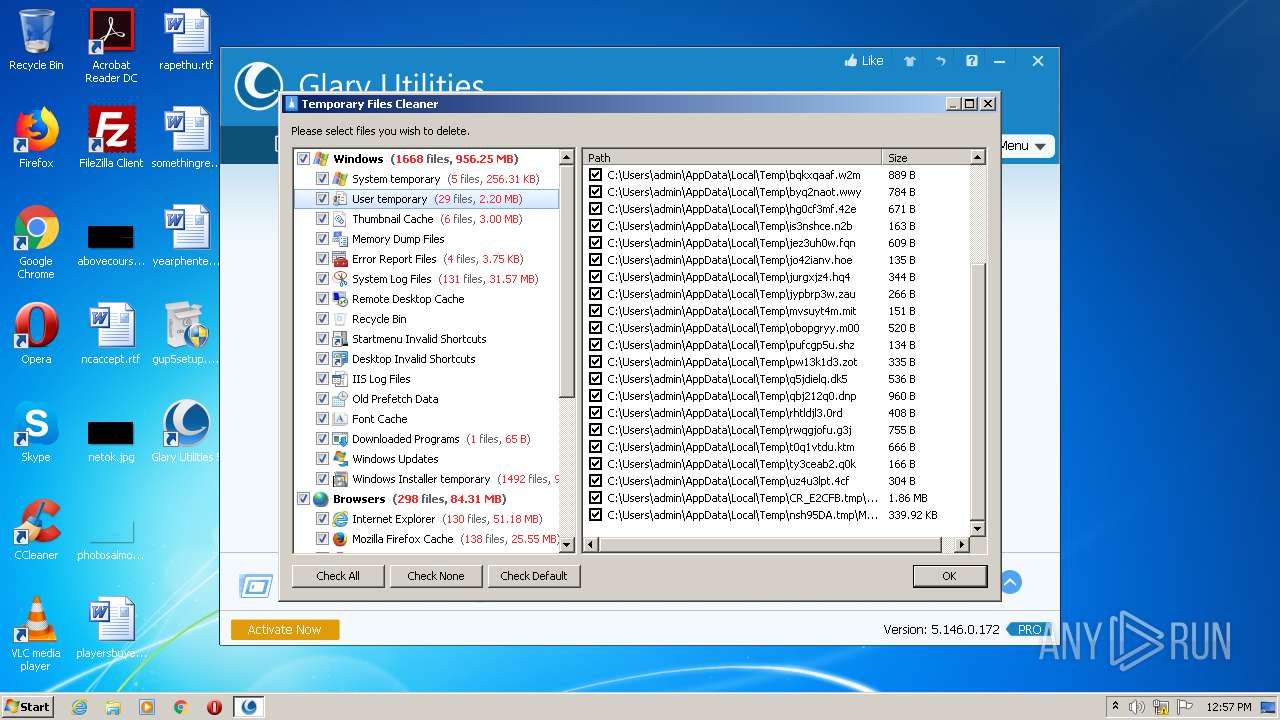Confirm with the OK button
Image resolution: width=1280 pixels, height=720 pixels.
[x=949, y=576]
